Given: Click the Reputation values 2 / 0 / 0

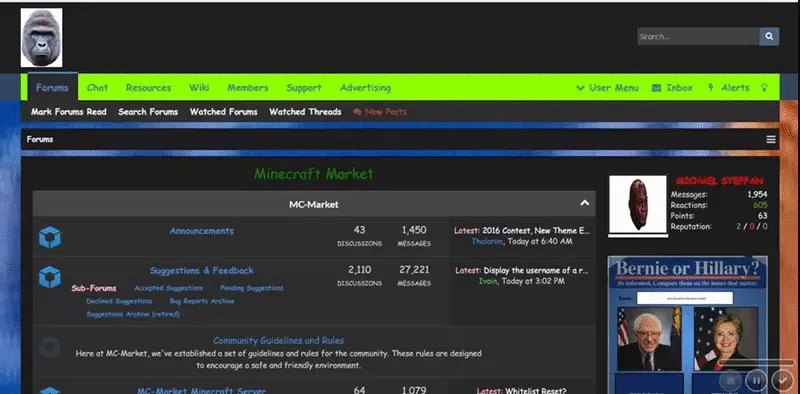Looking at the screenshot, I should coord(752,227).
